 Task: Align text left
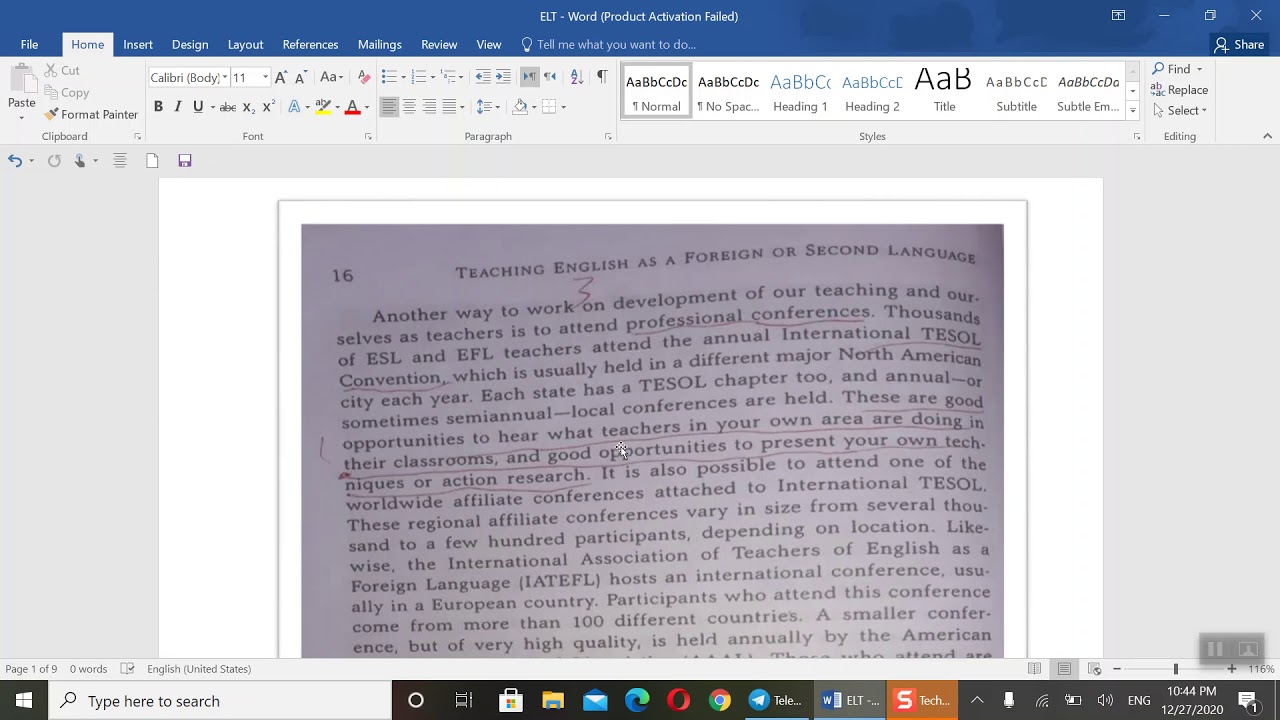click(389, 107)
